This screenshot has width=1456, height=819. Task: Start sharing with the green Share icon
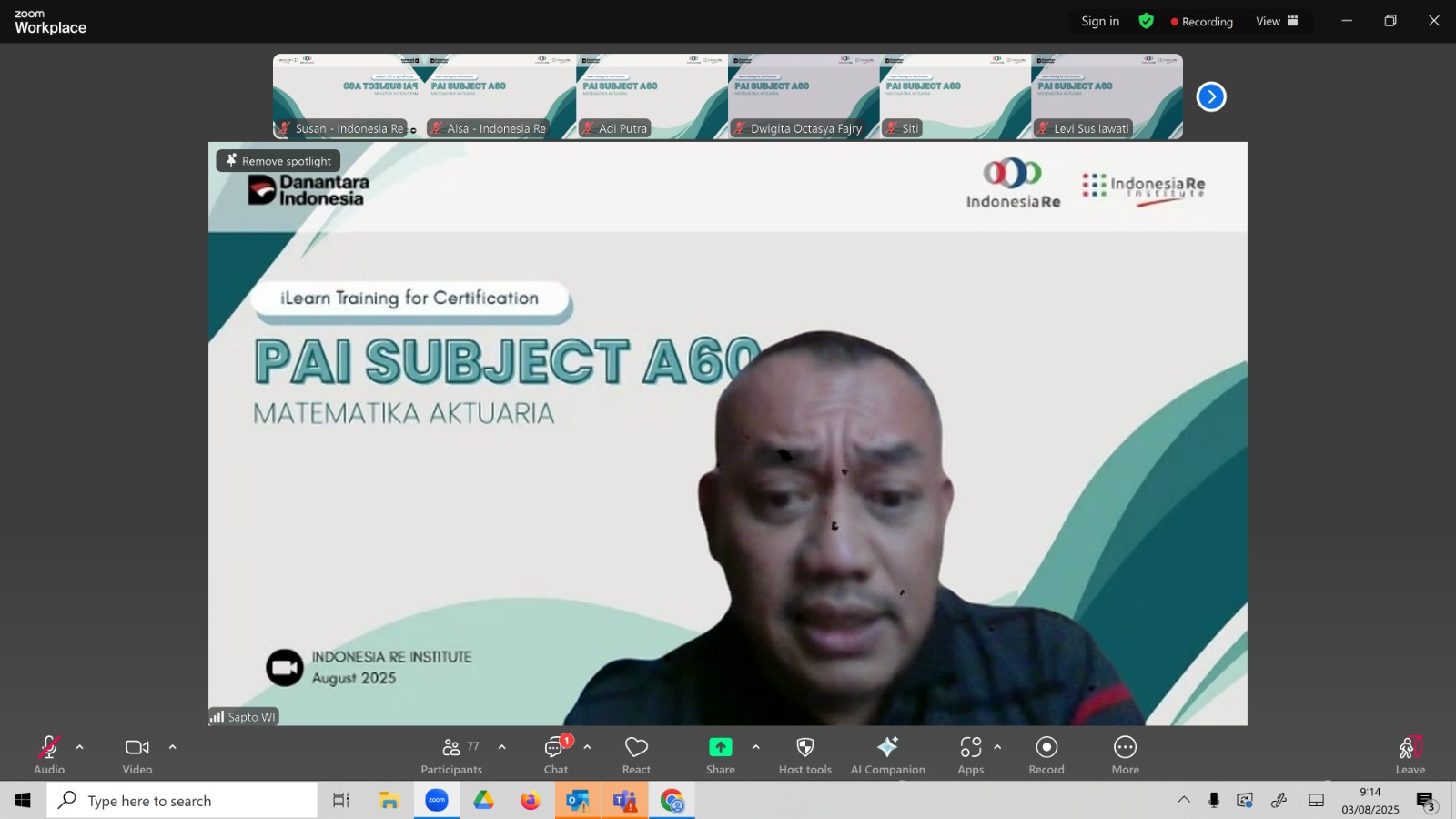point(721,747)
